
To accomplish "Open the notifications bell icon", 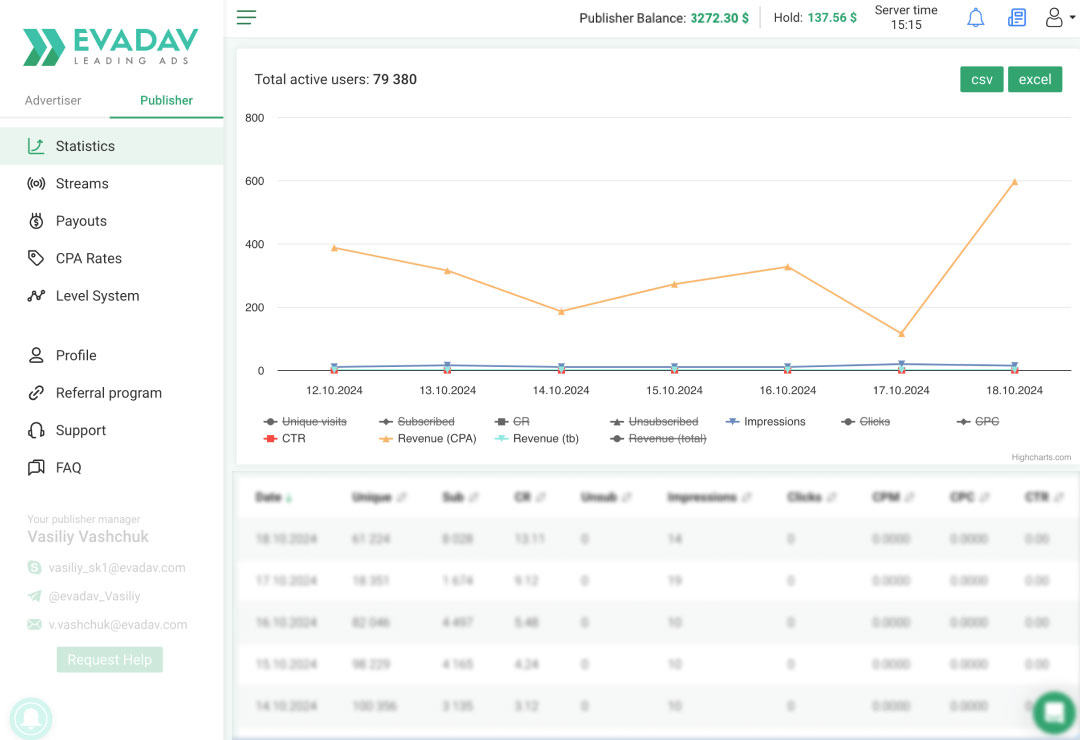I will 975,17.
